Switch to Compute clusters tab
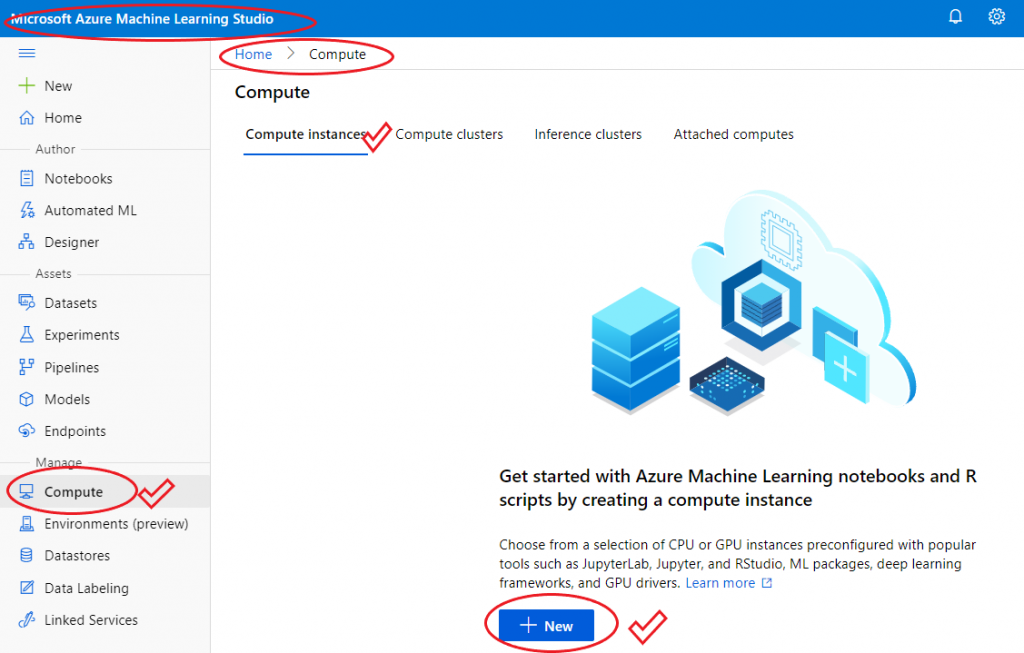This screenshot has height=653, width=1024. [449, 135]
